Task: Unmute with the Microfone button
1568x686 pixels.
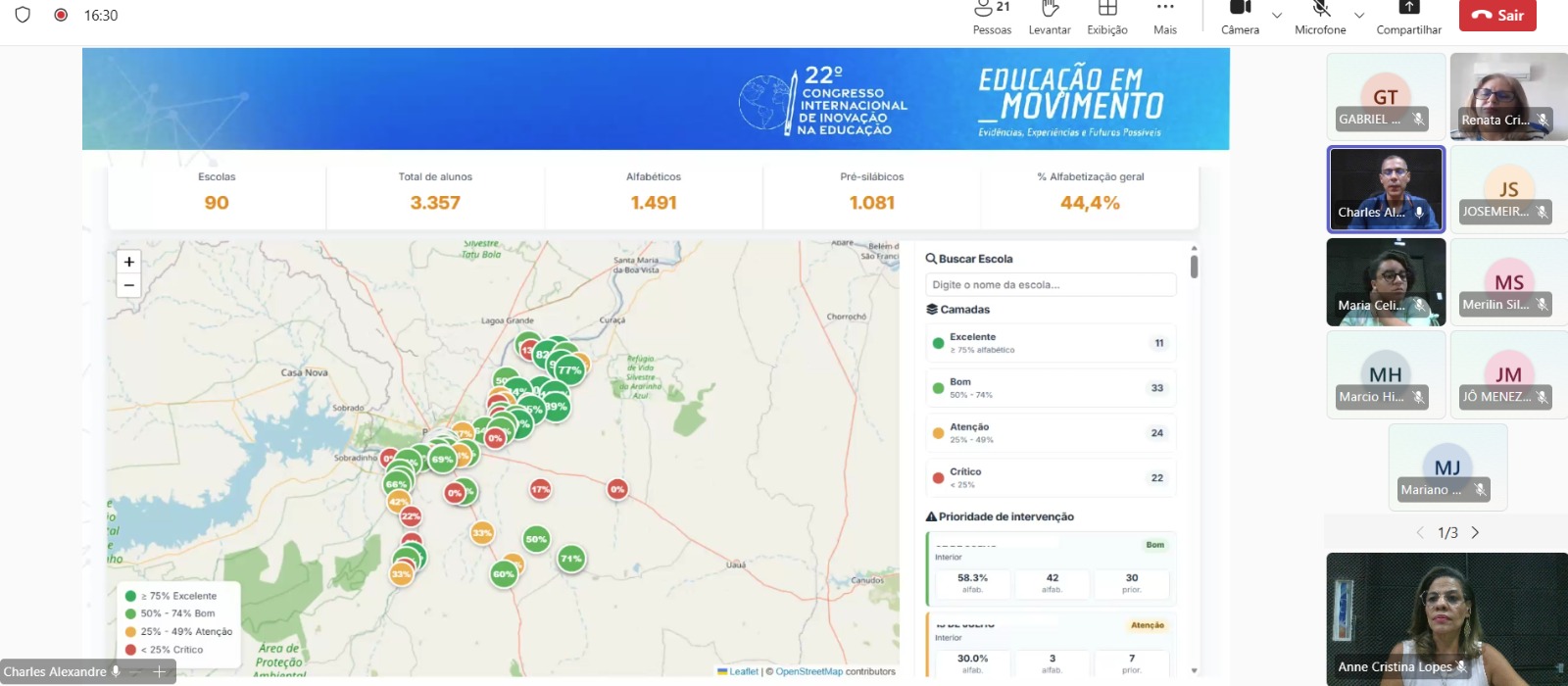Action: coord(1320,18)
